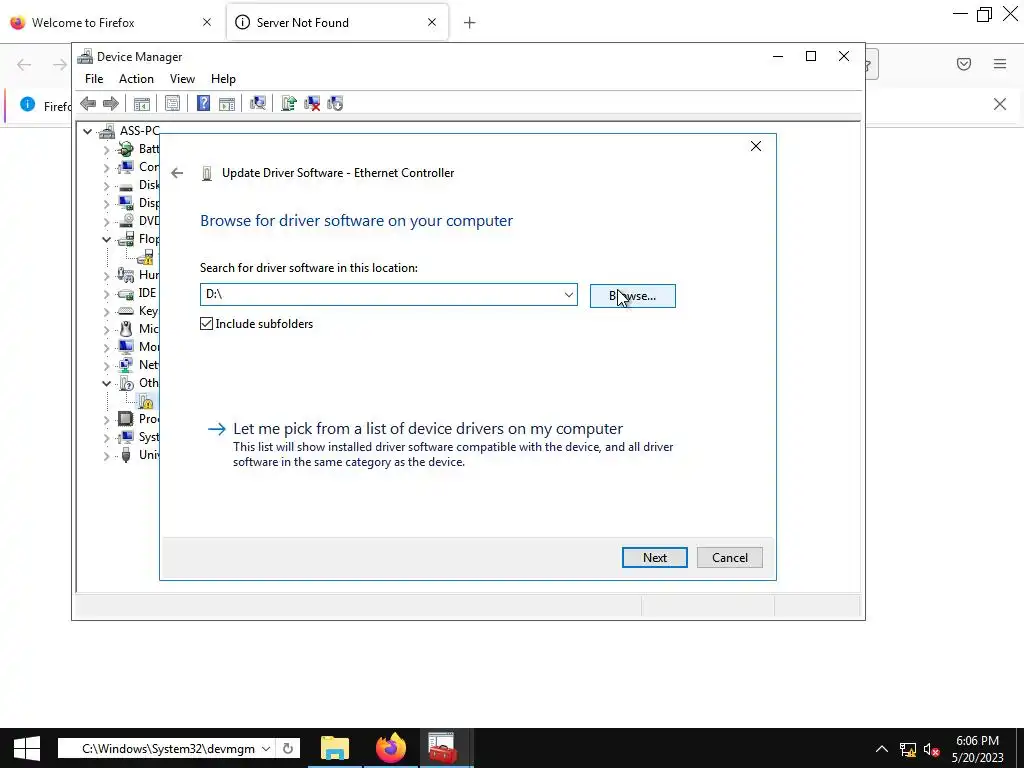Viewport: 1024px width, 768px height.
Task: Expand the Network adapters tree node
Action: tap(106, 365)
